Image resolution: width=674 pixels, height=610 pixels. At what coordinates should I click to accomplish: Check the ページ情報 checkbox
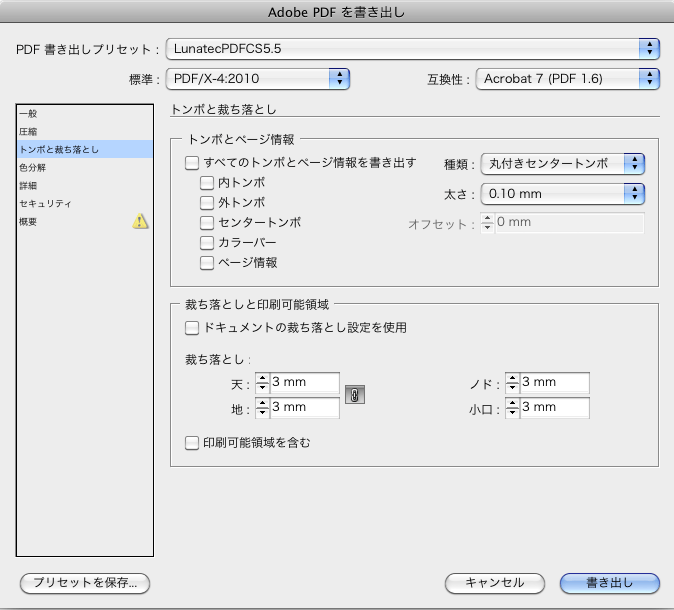207,263
